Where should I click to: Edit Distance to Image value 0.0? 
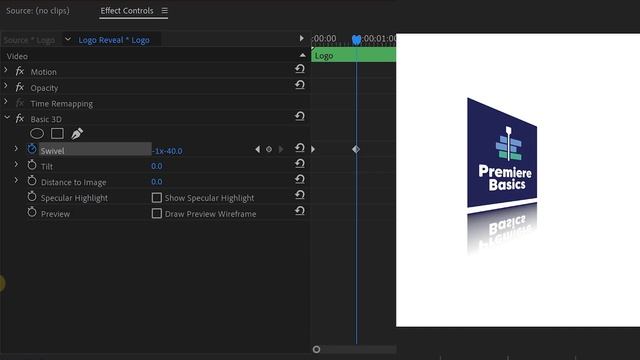pyautogui.click(x=157, y=182)
